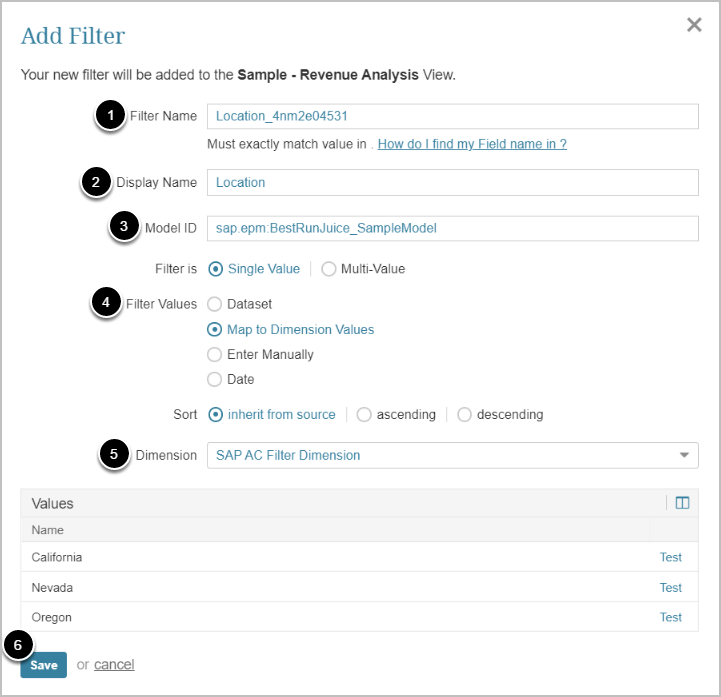Select the Date filter values option
The height and width of the screenshot is (697, 721).
coord(214,379)
